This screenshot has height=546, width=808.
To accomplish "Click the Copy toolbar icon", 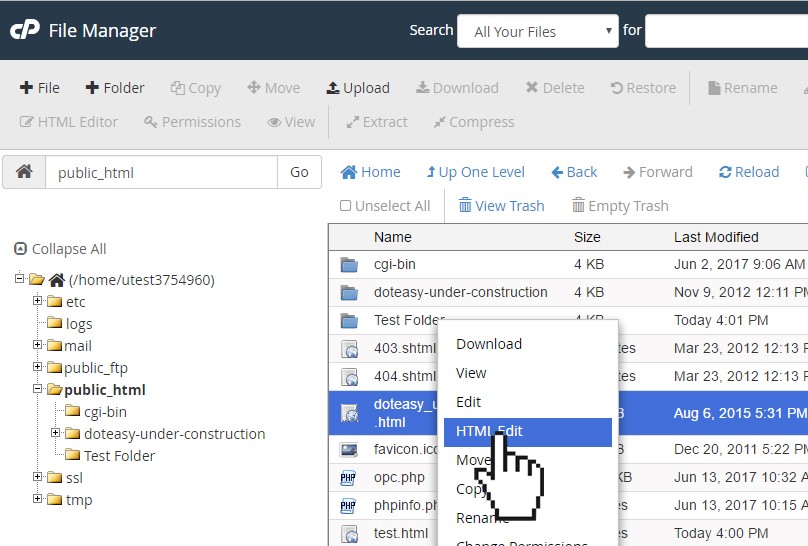I will pyautogui.click(x=177, y=88).
